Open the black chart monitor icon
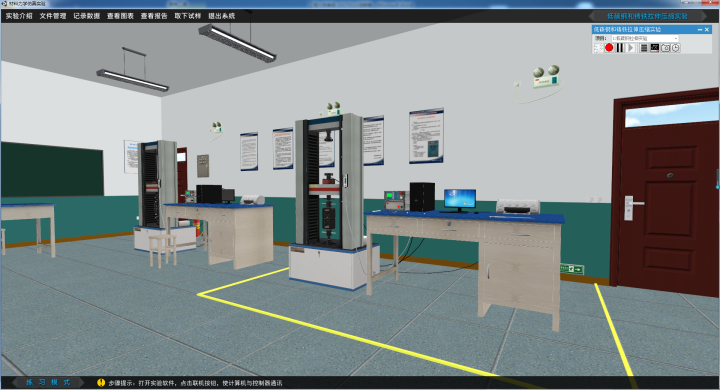Screen dimensions: 720x390 (x=654, y=48)
